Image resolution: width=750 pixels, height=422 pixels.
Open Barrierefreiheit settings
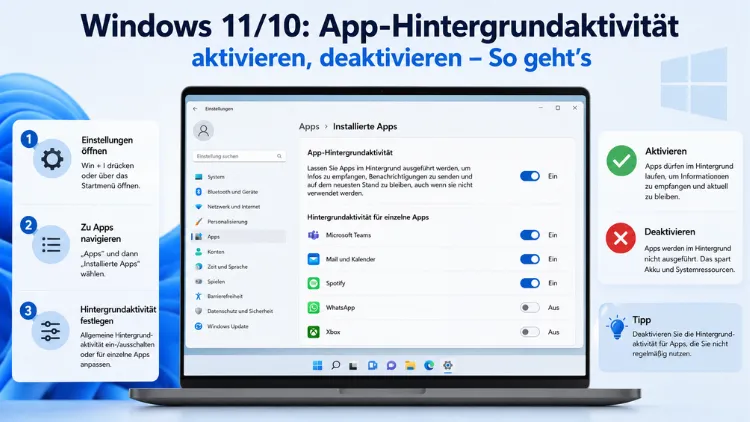click(x=239, y=296)
